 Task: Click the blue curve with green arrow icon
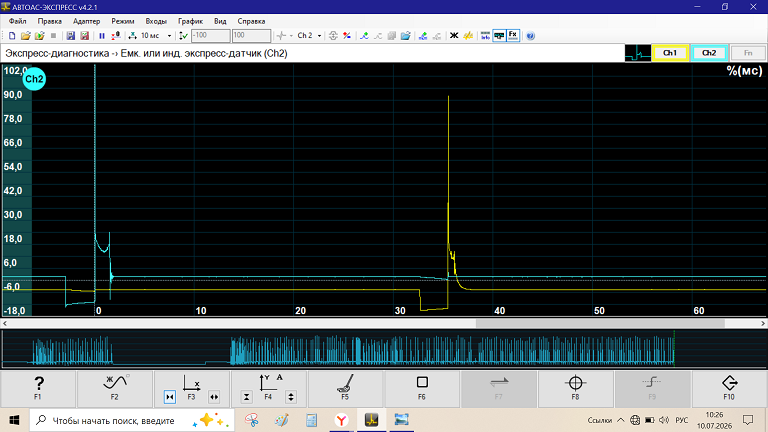coord(364,36)
